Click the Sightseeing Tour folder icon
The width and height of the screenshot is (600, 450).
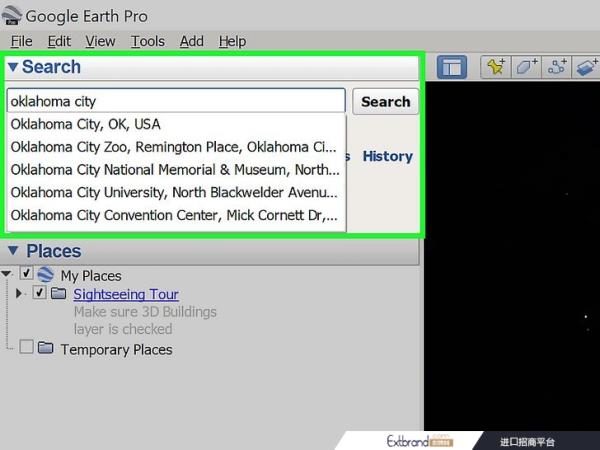click(x=59, y=293)
